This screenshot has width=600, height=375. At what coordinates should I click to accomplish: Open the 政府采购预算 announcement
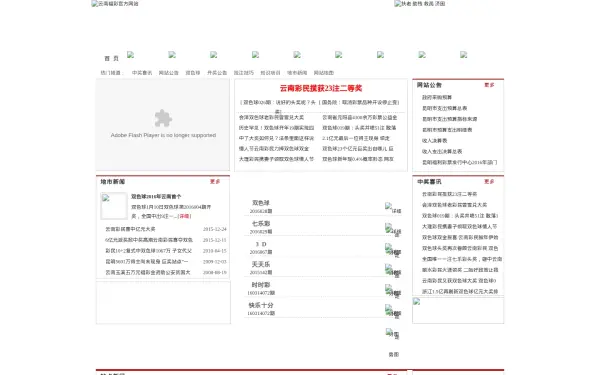(437, 98)
